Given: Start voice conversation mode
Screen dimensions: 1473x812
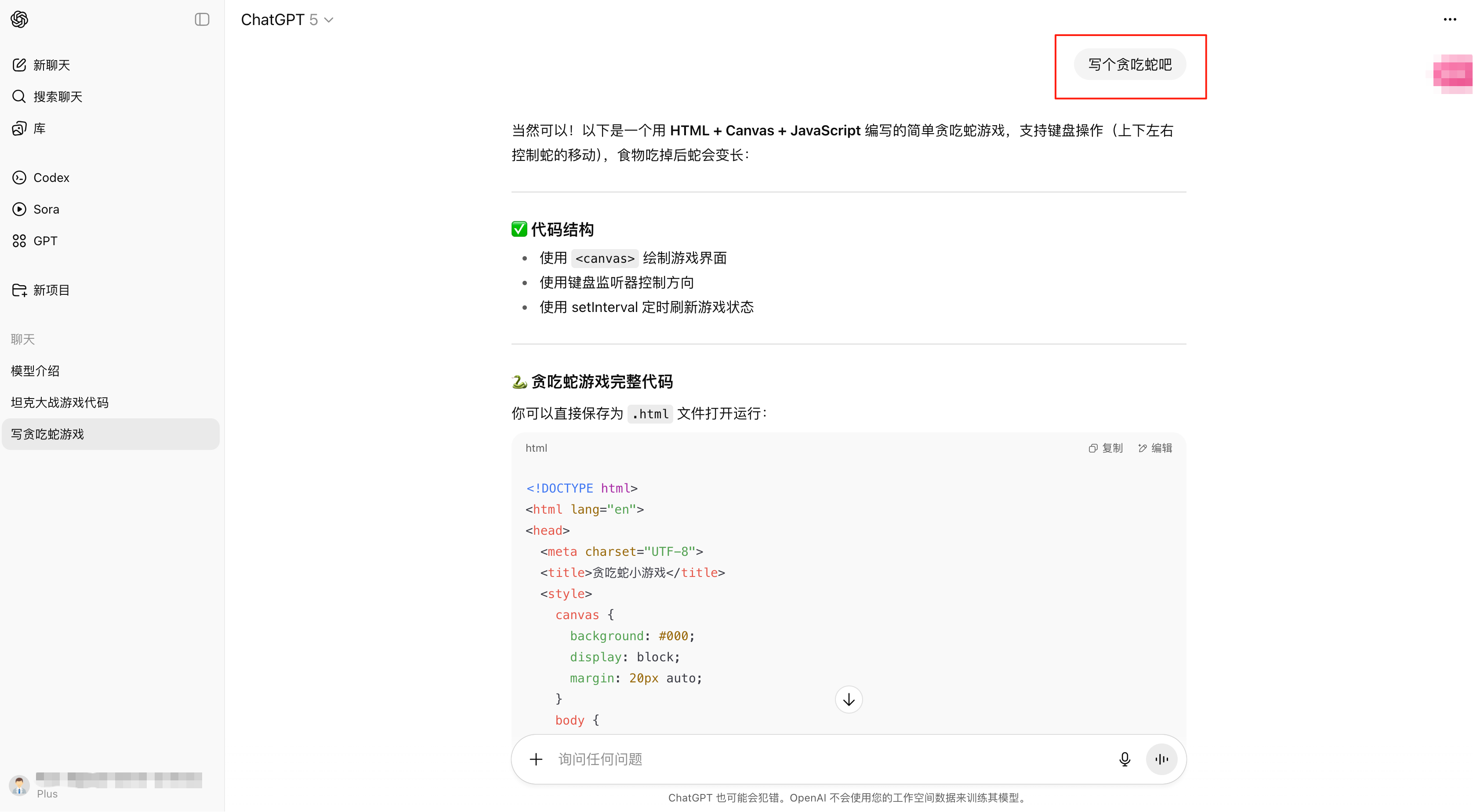Looking at the screenshot, I should tap(1161, 759).
